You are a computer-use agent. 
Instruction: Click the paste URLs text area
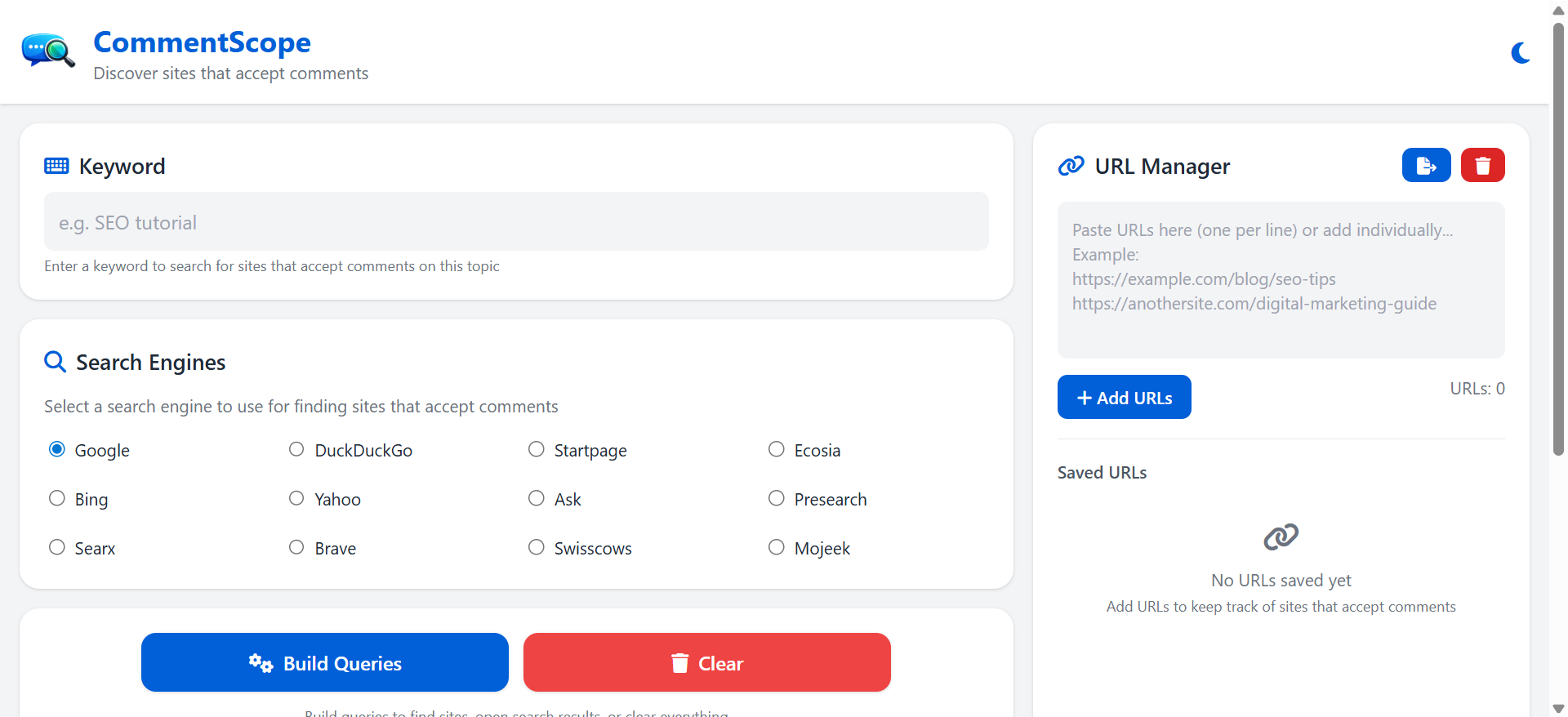(x=1281, y=280)
